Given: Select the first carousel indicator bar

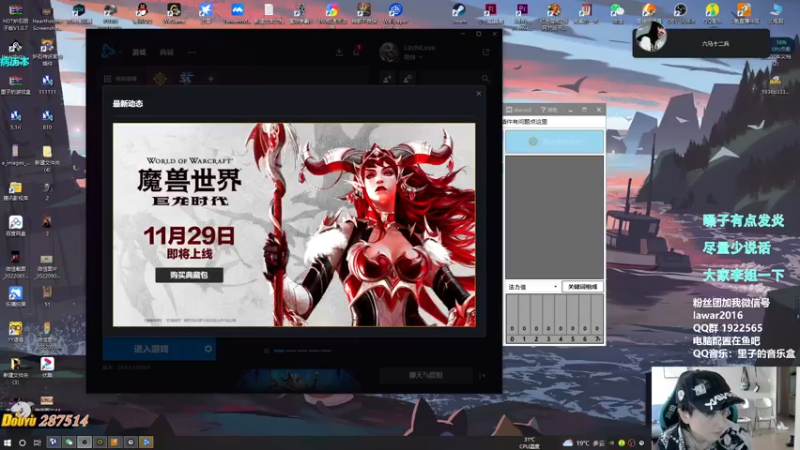Looking at the screenshot, I should [279, 351].
